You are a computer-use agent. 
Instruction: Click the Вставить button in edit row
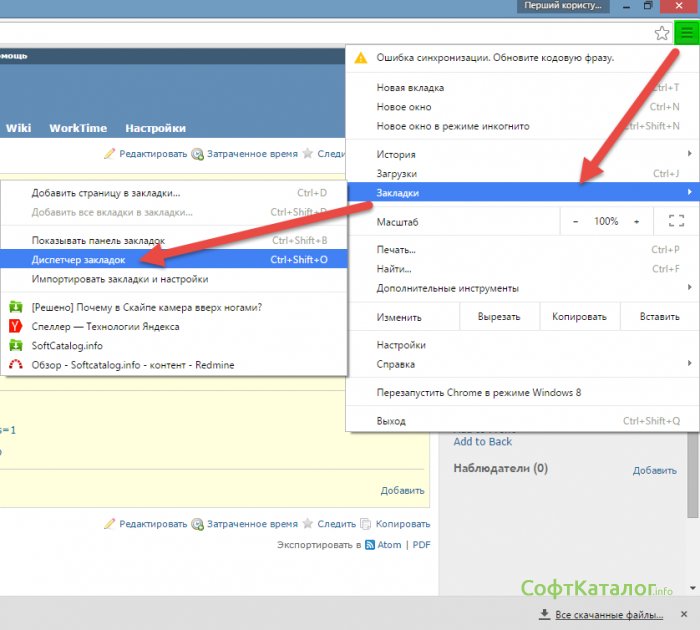click(659, 316)
